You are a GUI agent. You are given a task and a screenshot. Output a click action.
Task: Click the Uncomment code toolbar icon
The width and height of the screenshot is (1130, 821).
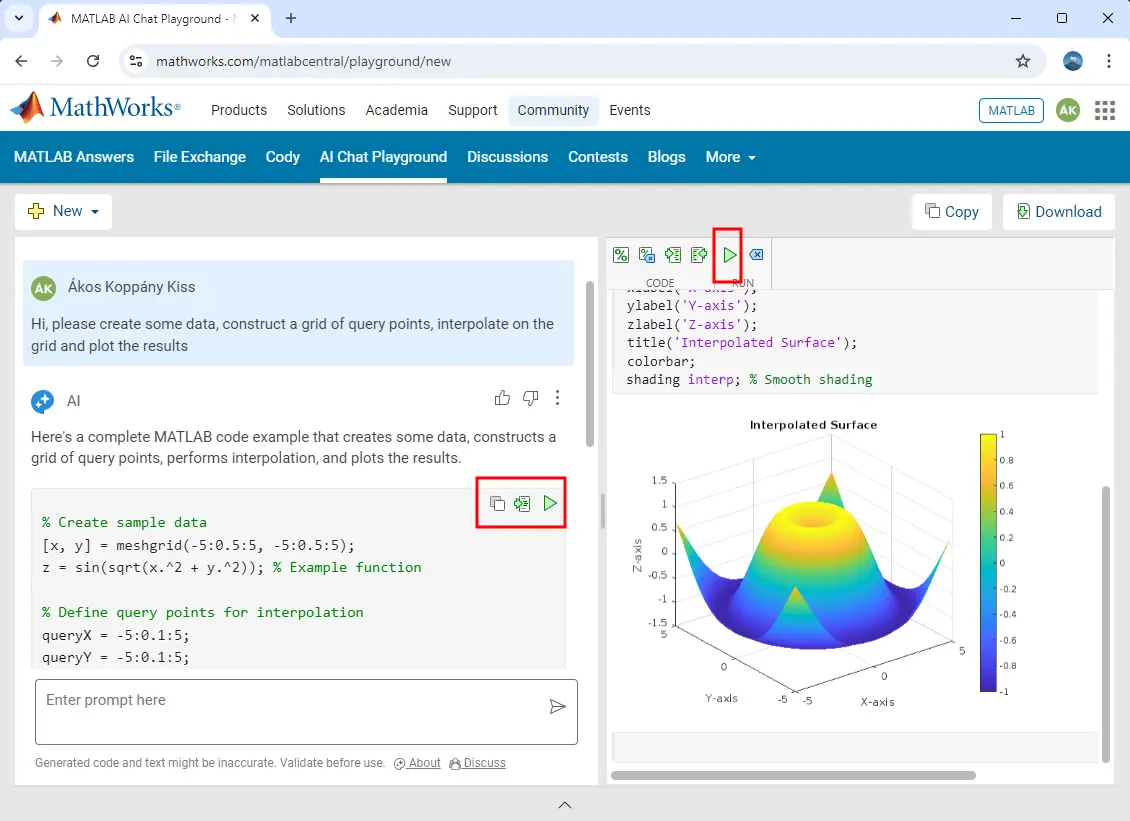pyautogui.click(x=646, y=254)
